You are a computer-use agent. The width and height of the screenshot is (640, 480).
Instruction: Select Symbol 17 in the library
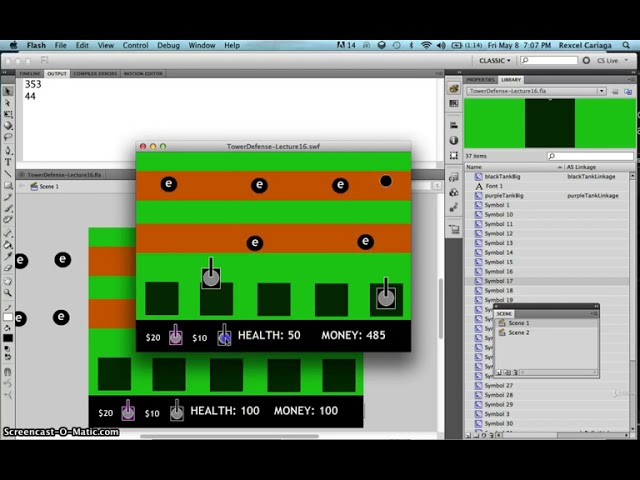click(x=547, y=281)
